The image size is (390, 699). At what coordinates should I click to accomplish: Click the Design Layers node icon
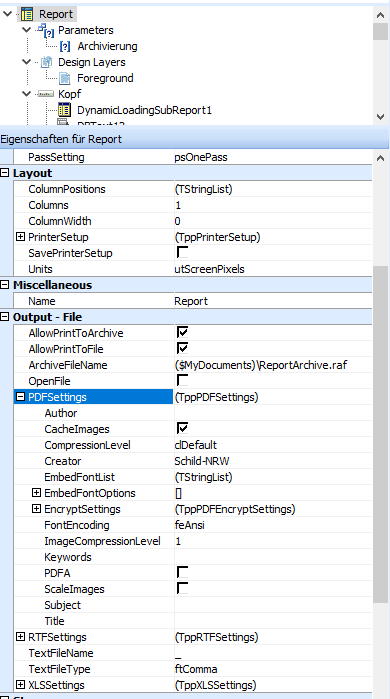point(46,62)
